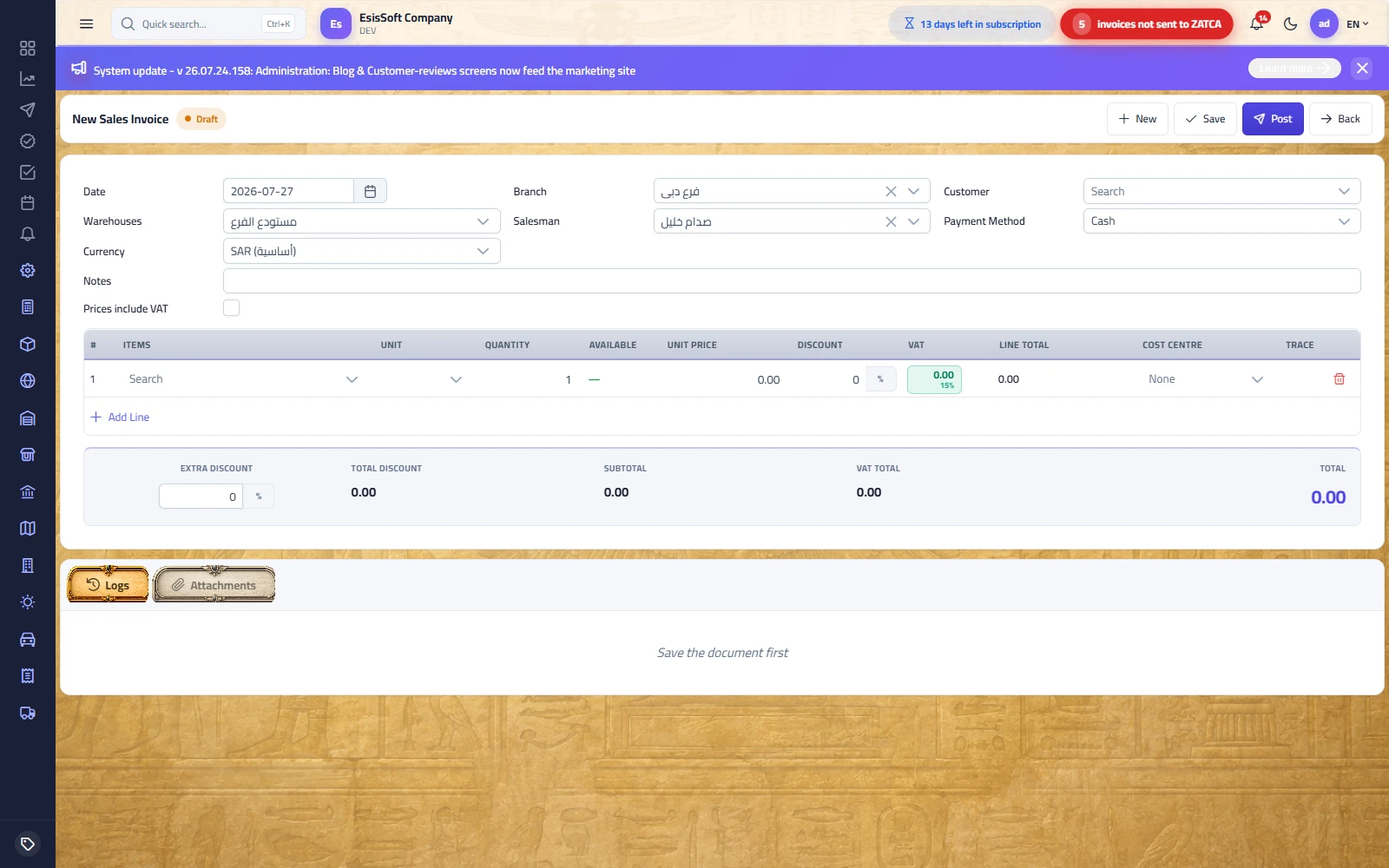Click the Post button
The width and height of the screenshot is (1389, 868).
click(1273, 119)
